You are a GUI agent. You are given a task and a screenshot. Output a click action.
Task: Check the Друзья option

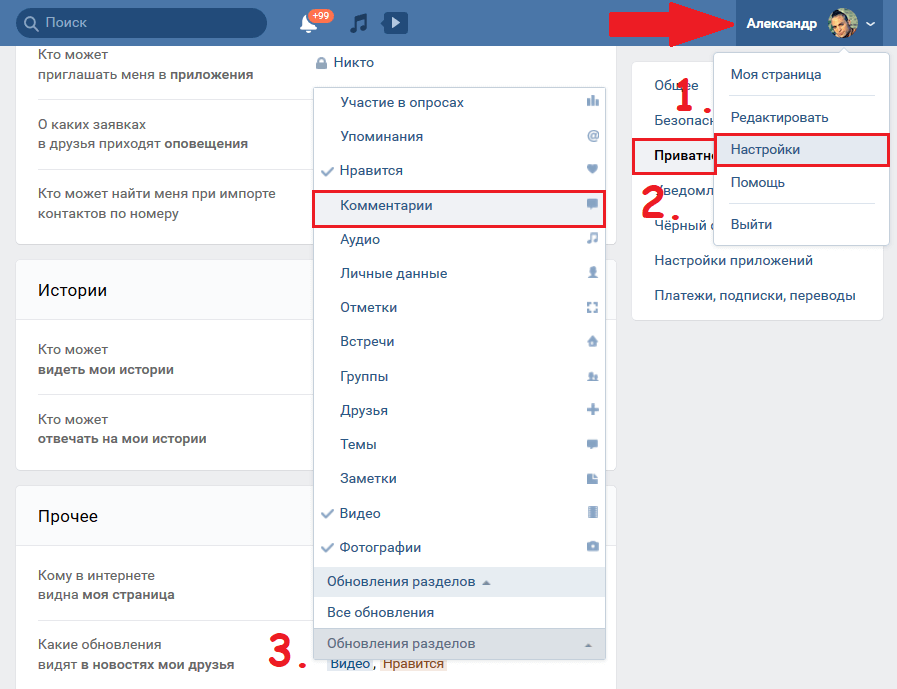tap(459, 410)
